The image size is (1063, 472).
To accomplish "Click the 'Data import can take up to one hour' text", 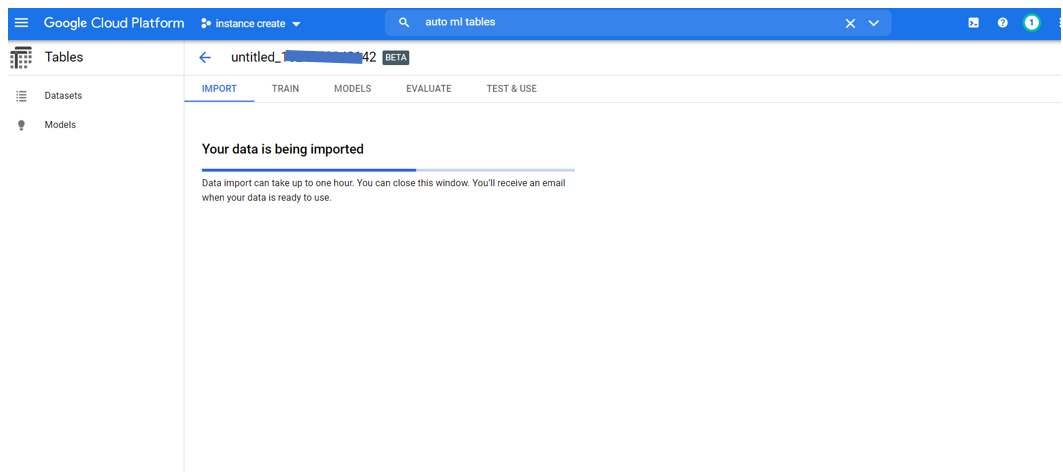I will tap(384, 191).
